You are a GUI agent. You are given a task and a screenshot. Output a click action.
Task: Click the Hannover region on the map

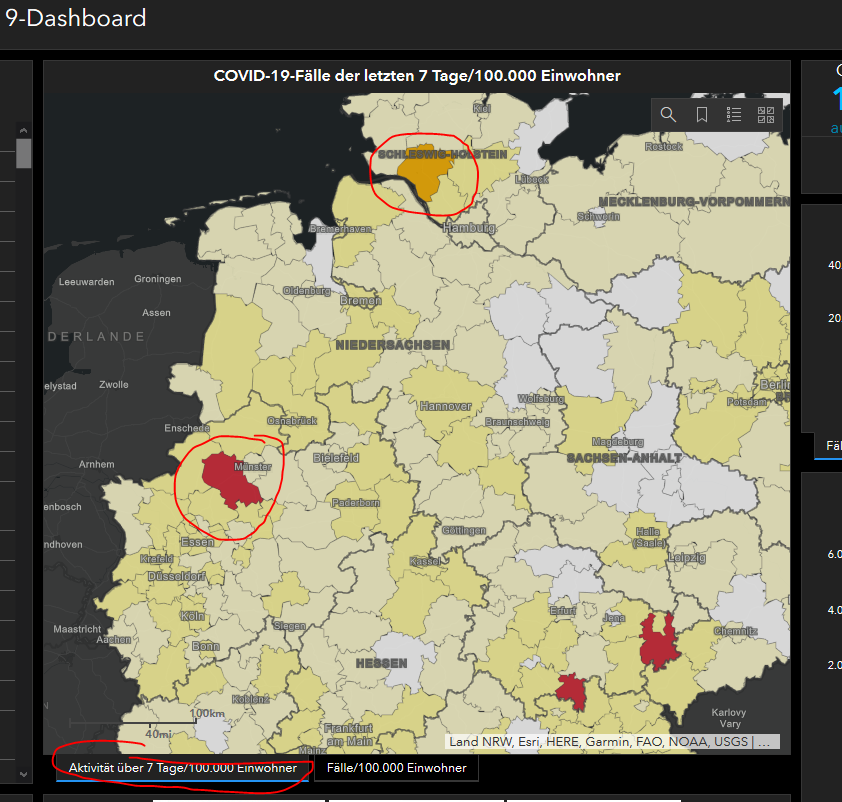pos(445,407)
